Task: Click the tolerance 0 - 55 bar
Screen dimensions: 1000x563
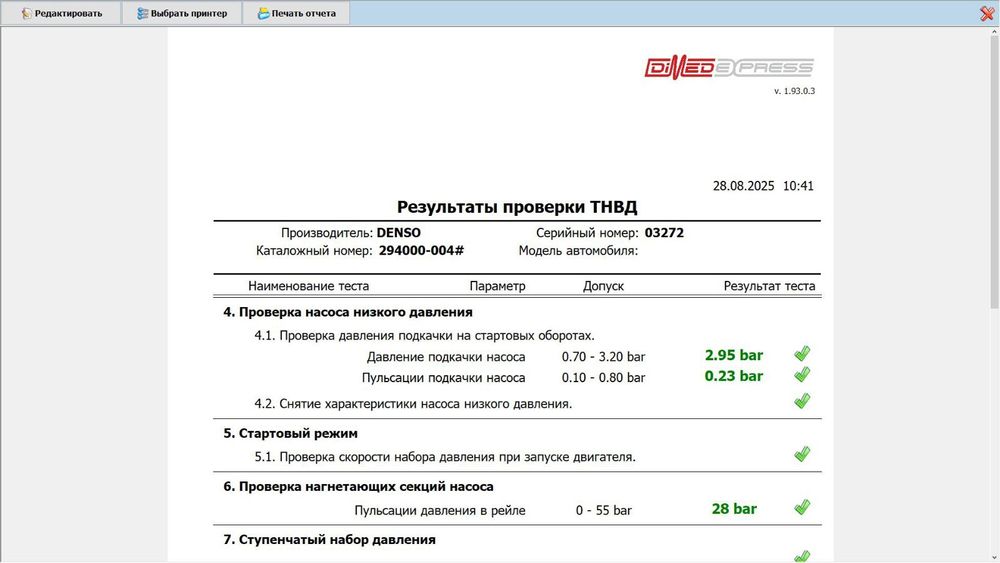Action: tap(603, 511)
